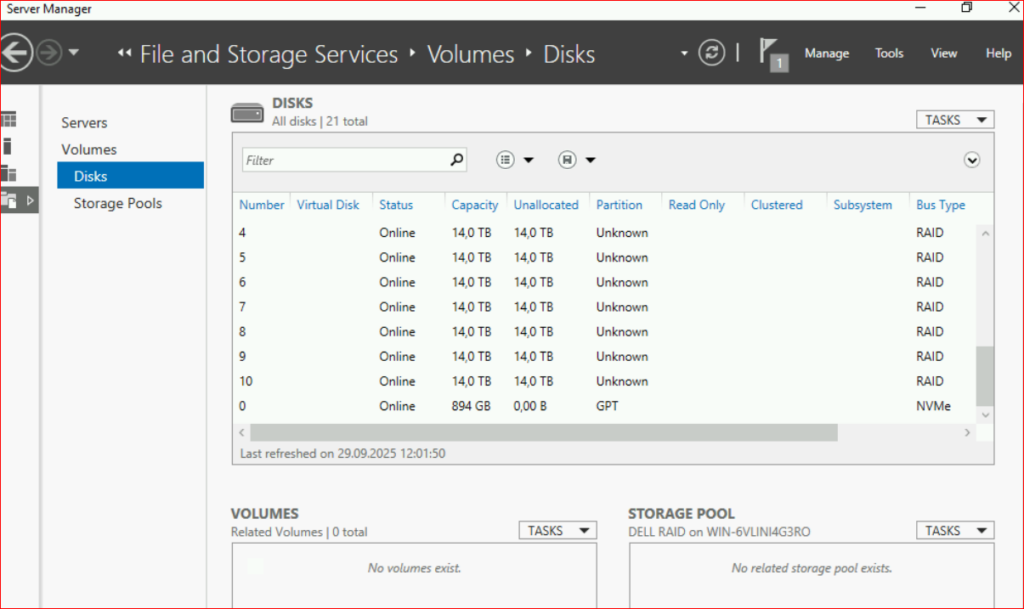Click the All Servers icon in sidebar
Screen dimensions: 1024x609
point(9,173)
